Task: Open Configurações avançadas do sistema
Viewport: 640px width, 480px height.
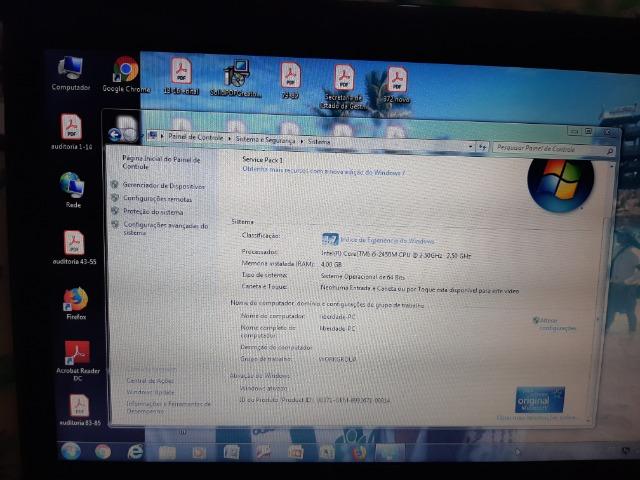Action: pyautogui.click(x=166, y=229)
